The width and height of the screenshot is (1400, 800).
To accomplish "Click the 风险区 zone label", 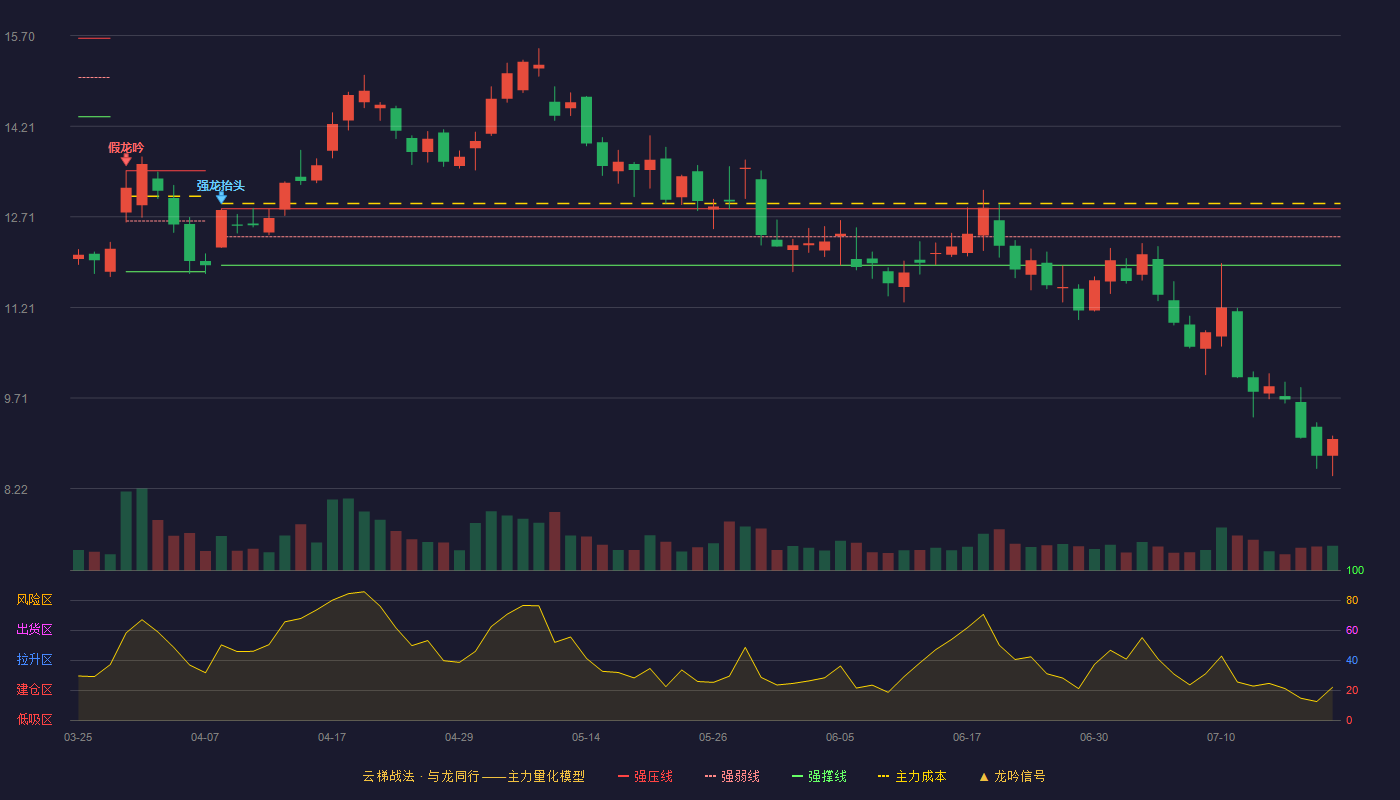I will (x=34, y=600).
